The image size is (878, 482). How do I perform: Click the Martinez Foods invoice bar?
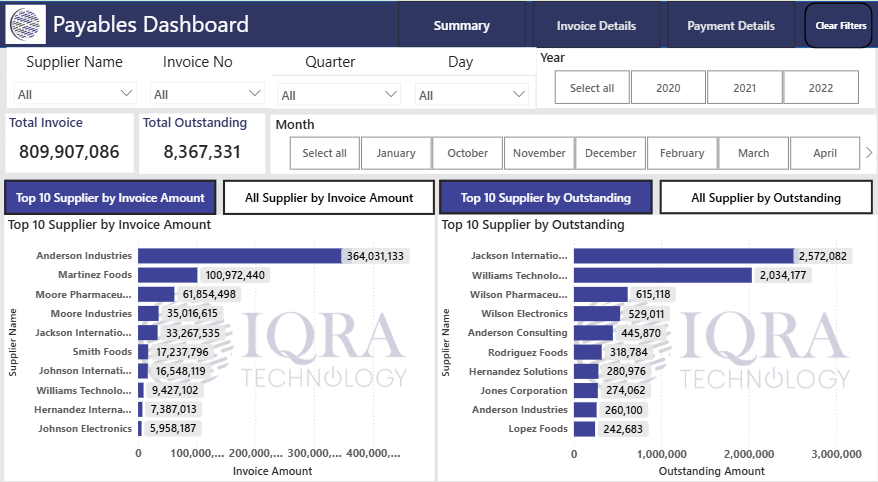(x=167, y=275)
